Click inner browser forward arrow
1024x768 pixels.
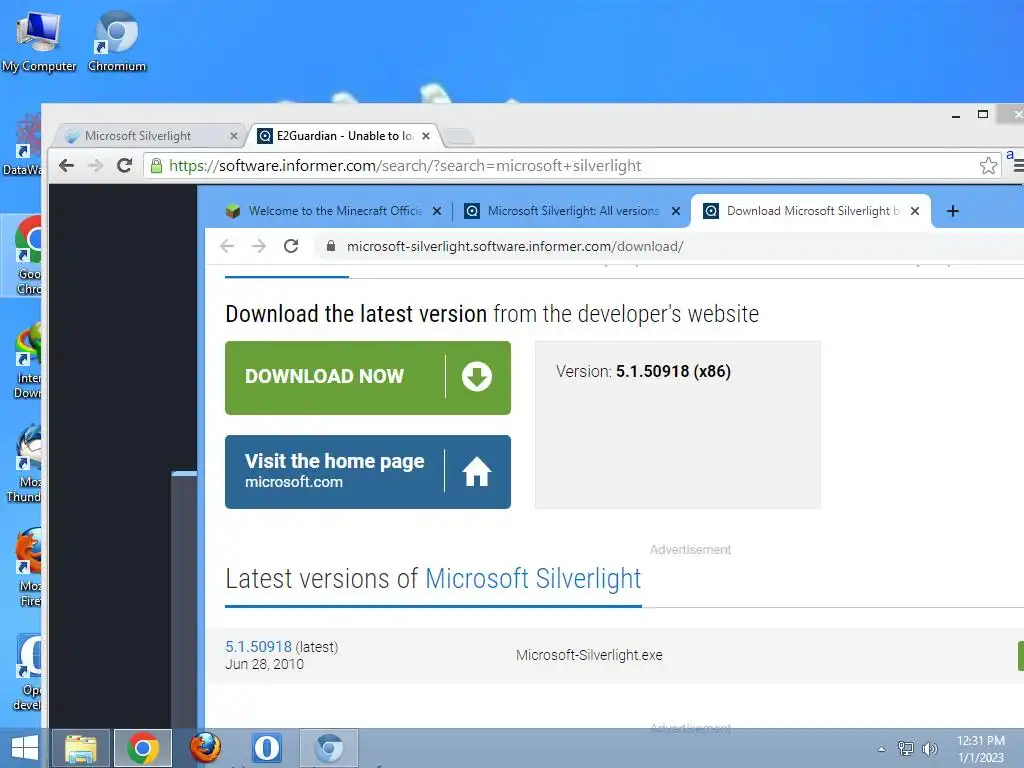pyautogui.click(x=259, y=246)
